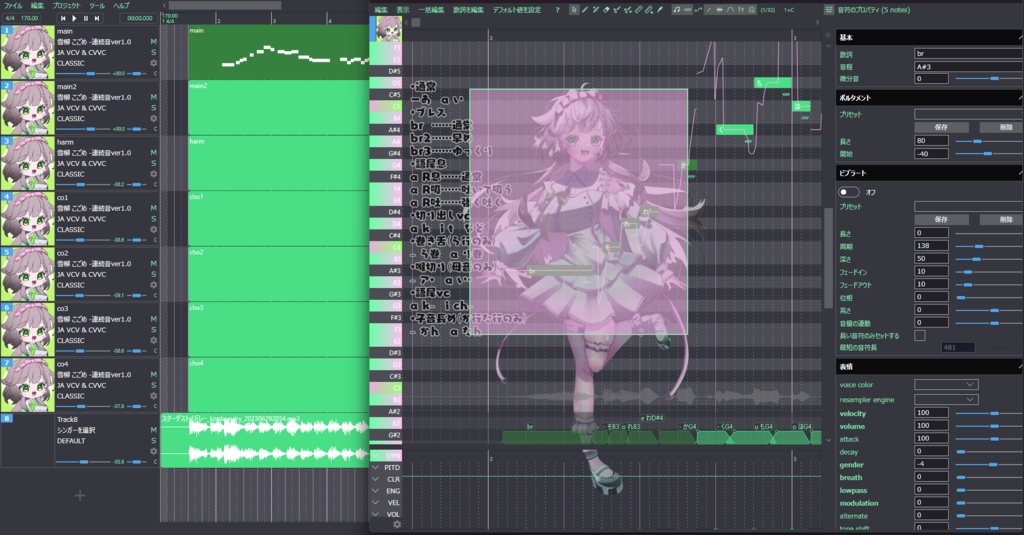Image resolution: width=1024 pixels, height=535 pixels.
Task: Mute track main2
Action: (153, 97)
